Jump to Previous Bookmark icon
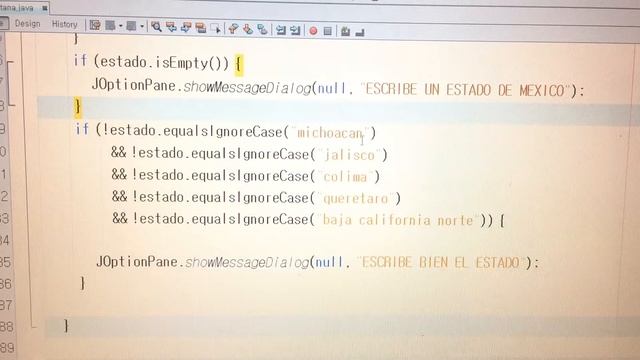This screenshot has height=360, width=640. (233, 29)
